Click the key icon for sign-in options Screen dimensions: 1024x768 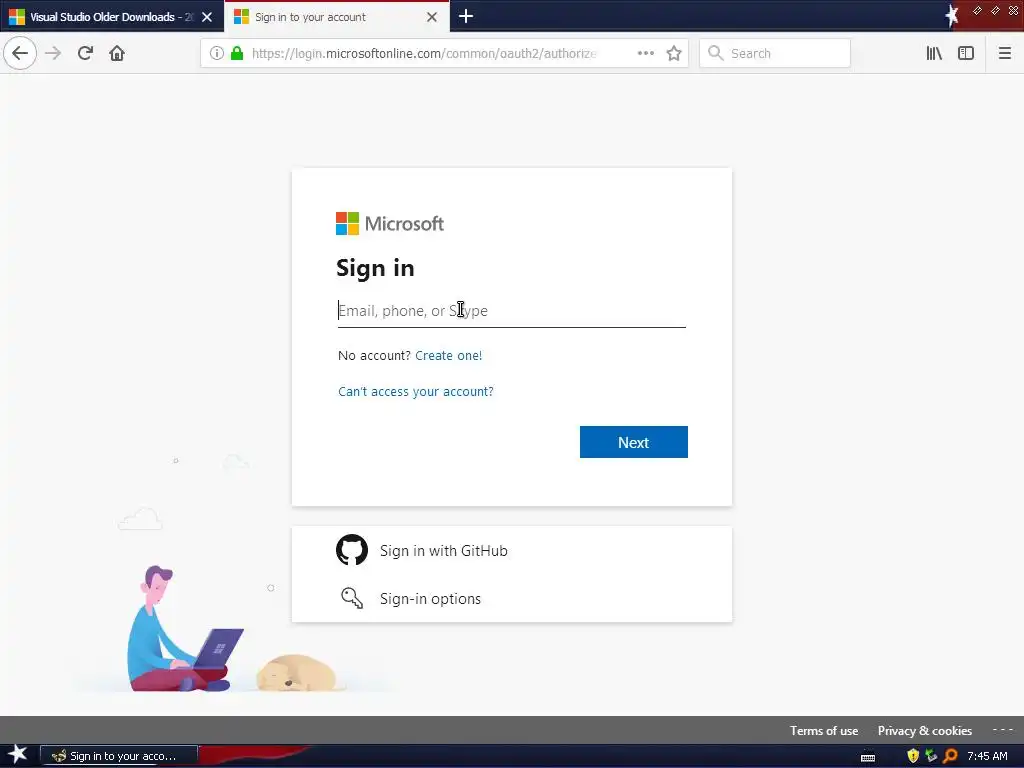[x=352, y=598]
